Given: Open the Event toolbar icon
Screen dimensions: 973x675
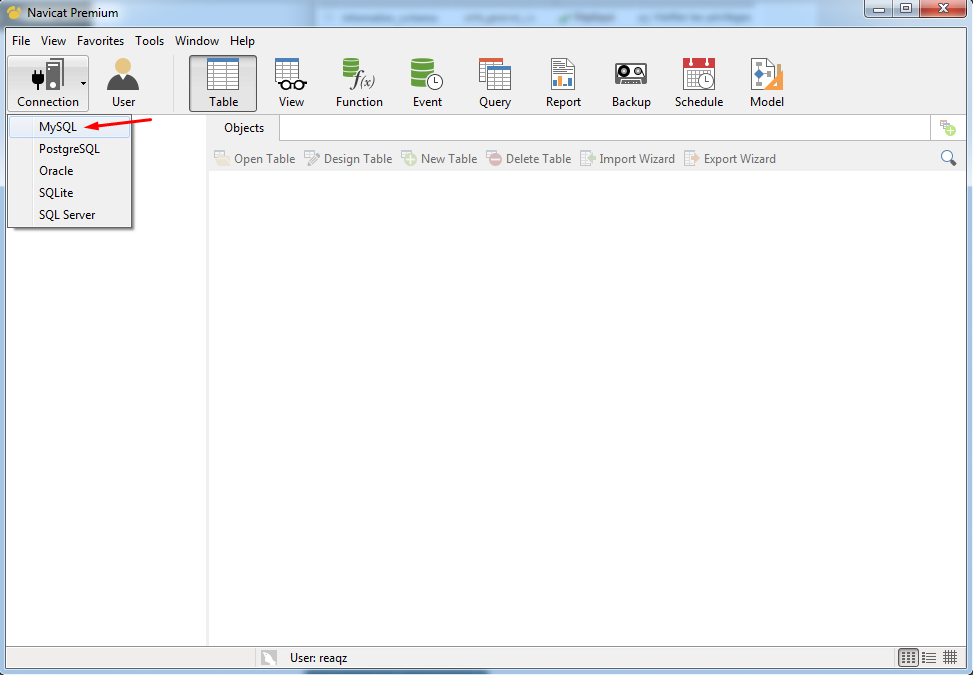Looking at the screenshot, I should pyautogui.click(x=427, y=83).
